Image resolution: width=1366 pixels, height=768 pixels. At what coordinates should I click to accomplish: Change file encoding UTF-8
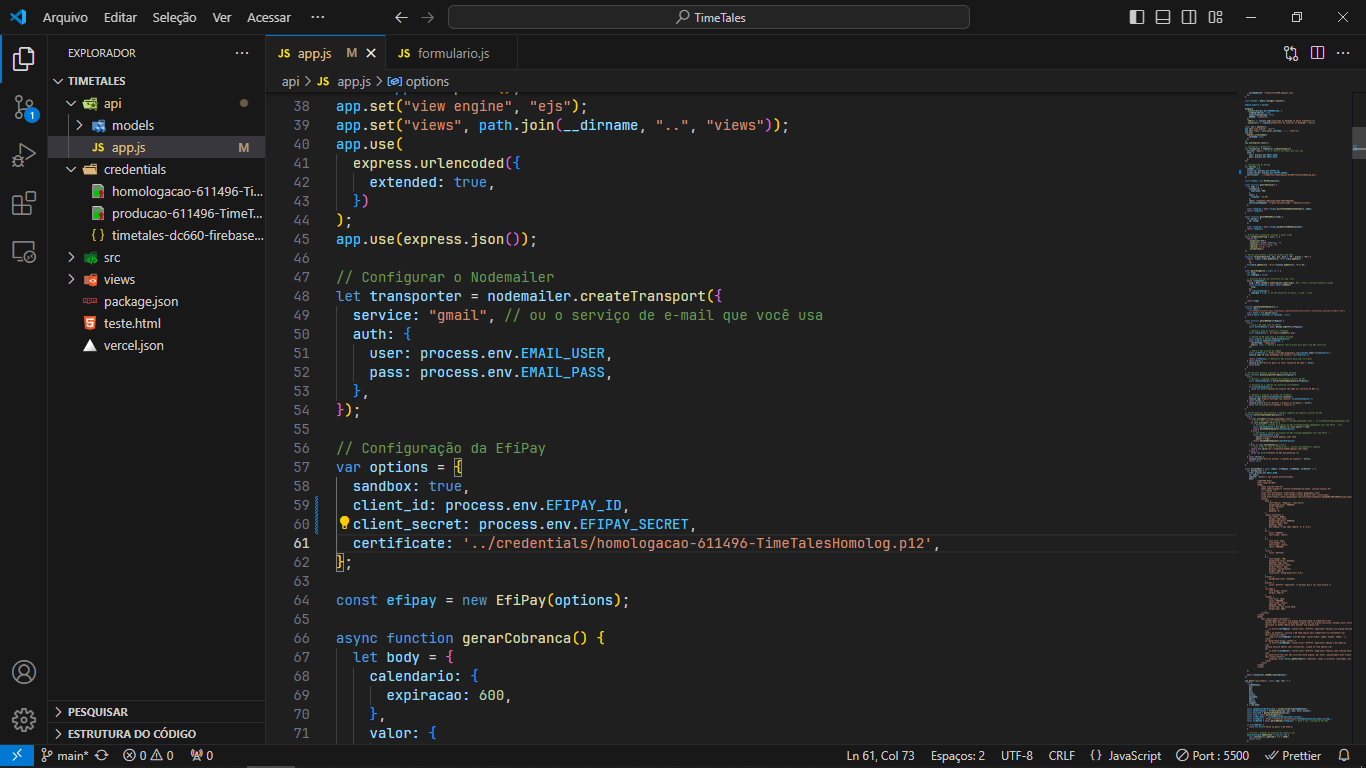coord(1017,756)
